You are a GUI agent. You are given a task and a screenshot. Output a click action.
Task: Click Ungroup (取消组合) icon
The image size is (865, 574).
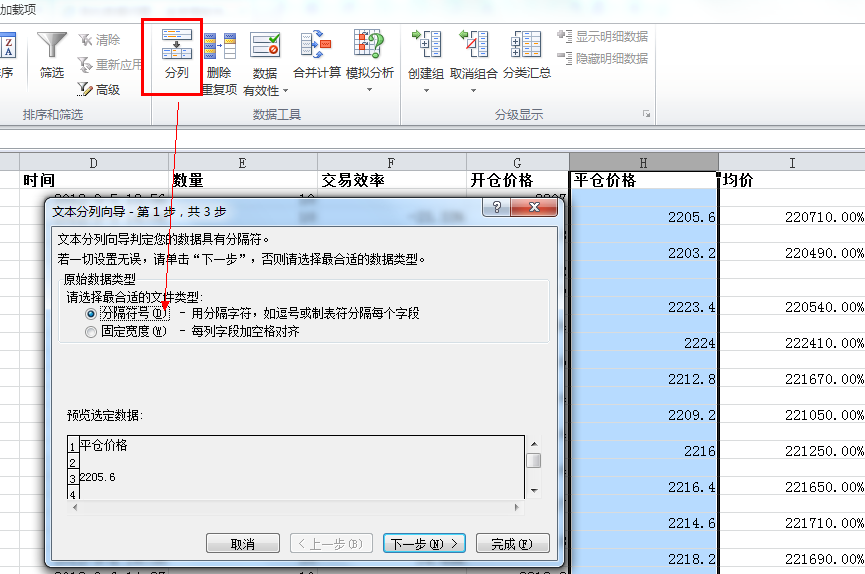click(473, 44)
